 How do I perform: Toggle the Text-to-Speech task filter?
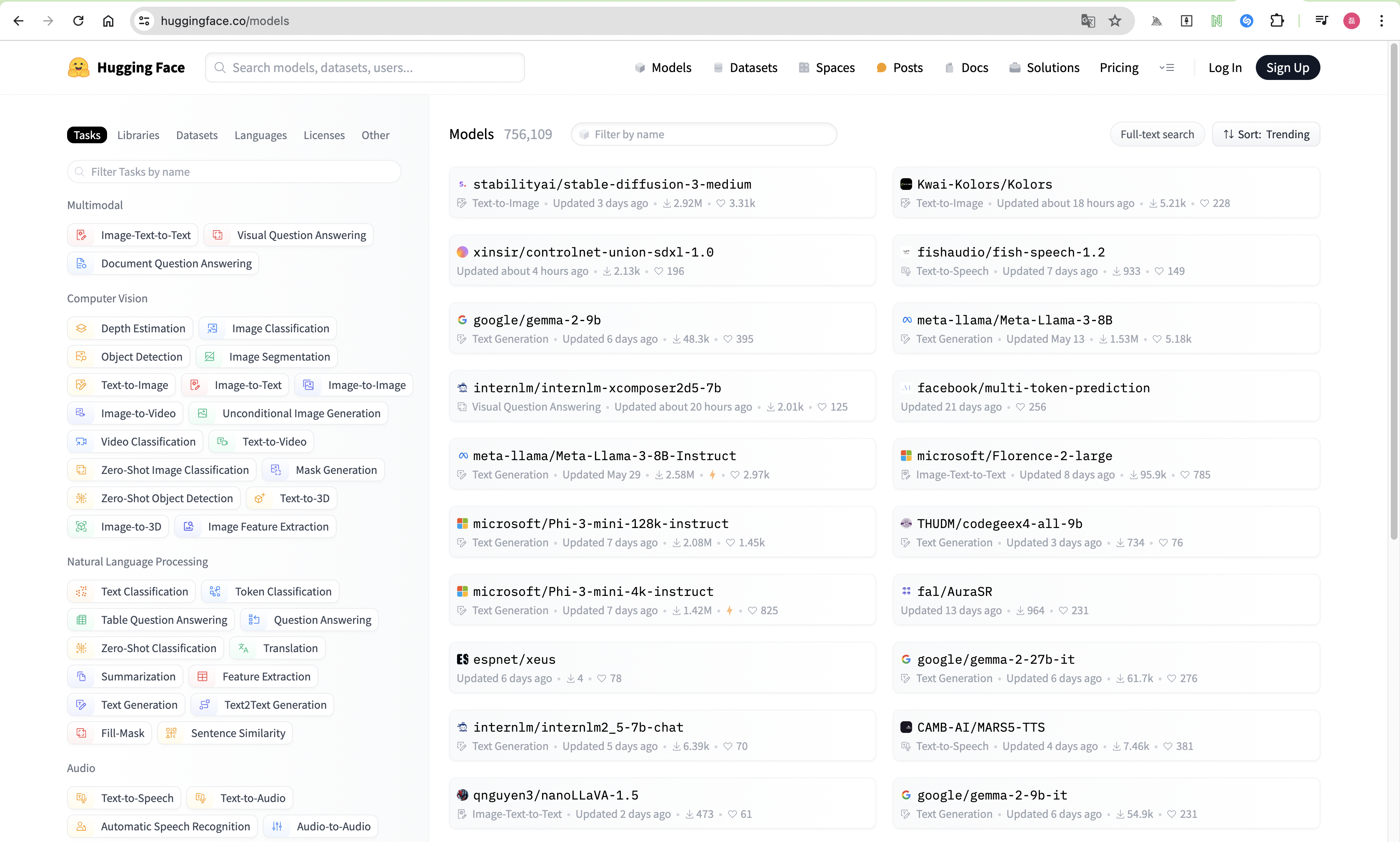tap(124, 798)
